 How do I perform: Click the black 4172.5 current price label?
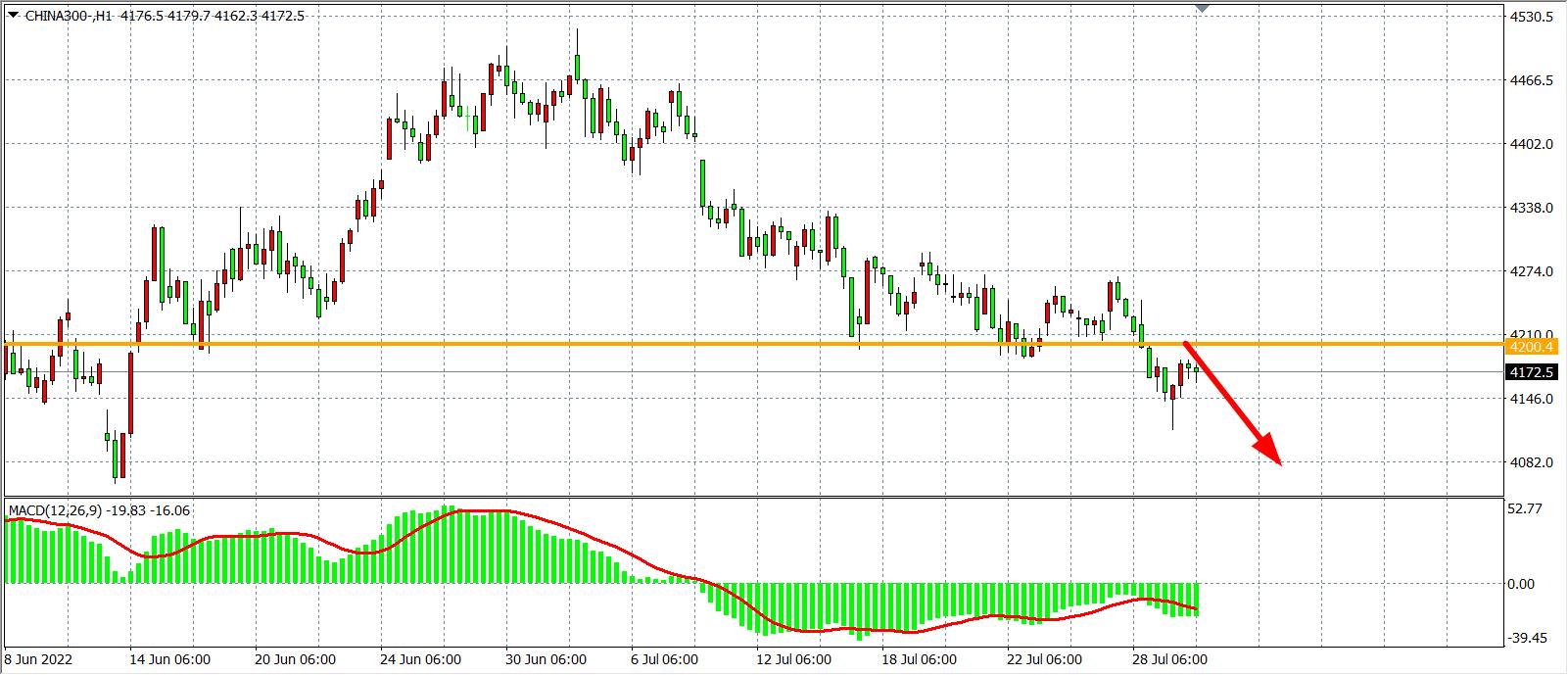[x=1532, y=373]
